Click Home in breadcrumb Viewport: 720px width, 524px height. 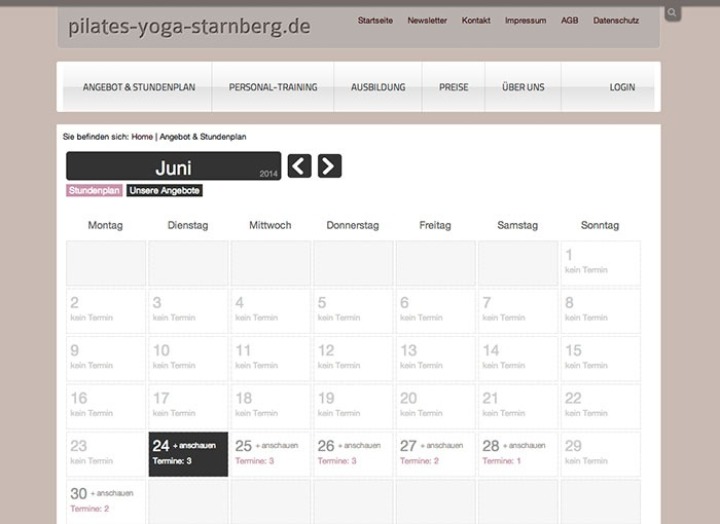[x=142, y=136]
